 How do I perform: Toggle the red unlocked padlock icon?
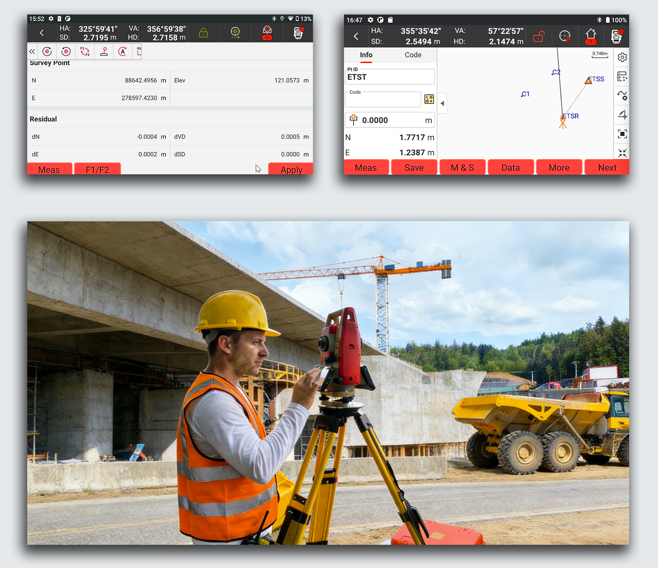point(539,36)
